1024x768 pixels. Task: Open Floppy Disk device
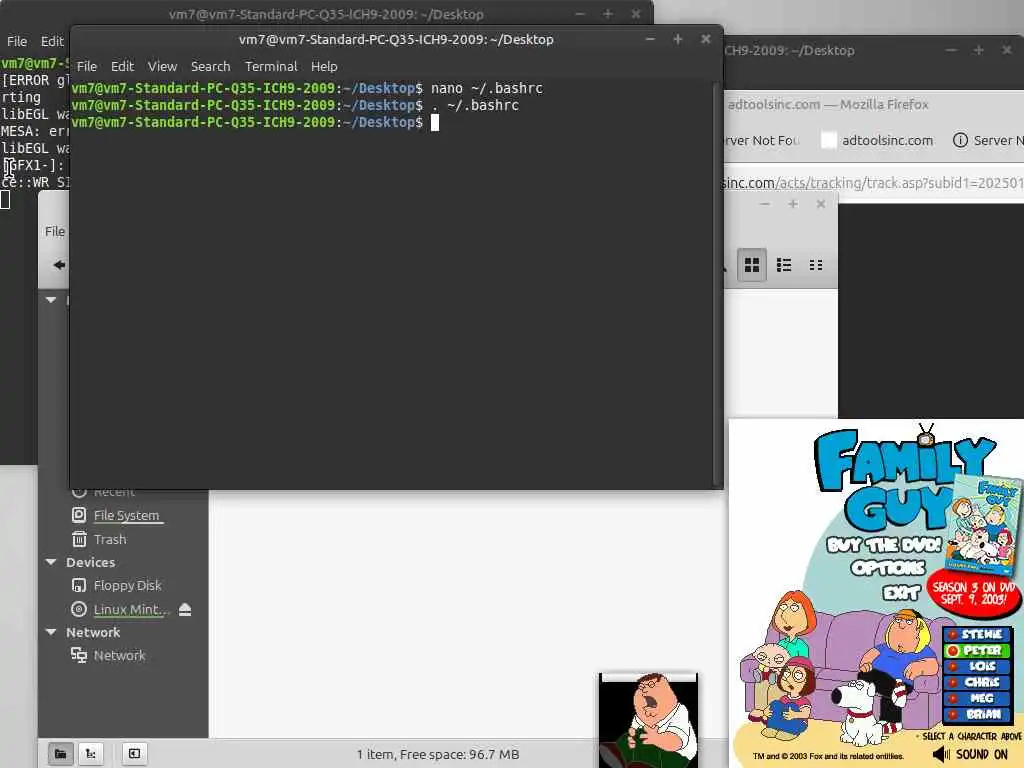click(127, 585)
